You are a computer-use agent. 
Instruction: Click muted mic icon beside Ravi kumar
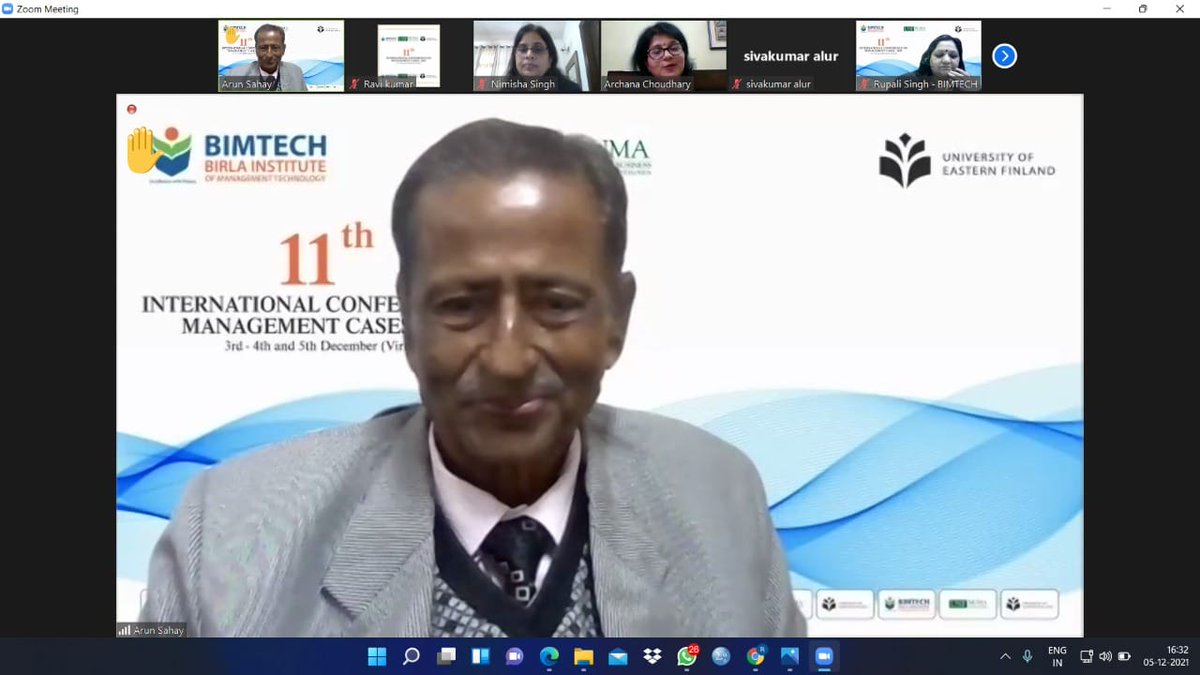(x=354, y=84)
